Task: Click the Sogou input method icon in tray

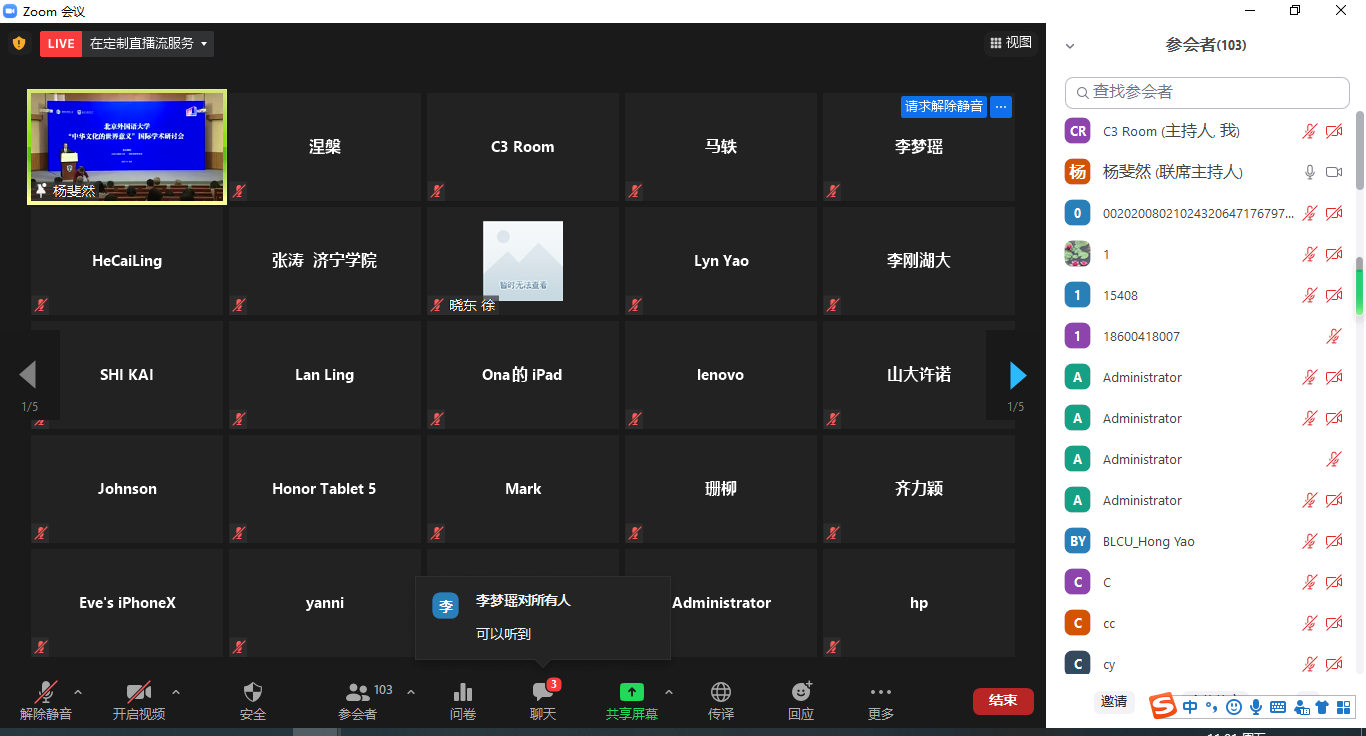Action: point(1163,706)
